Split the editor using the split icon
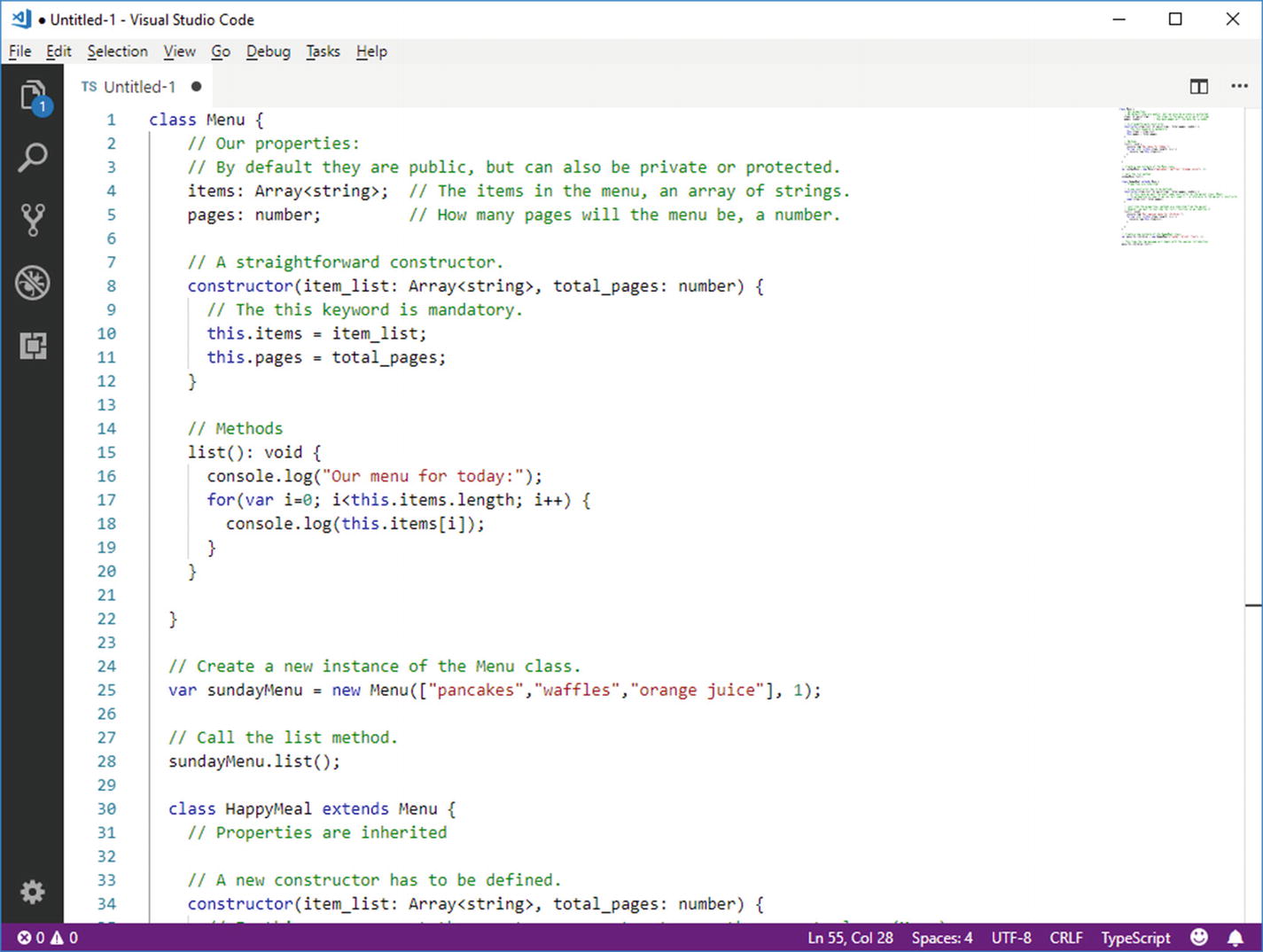Viewport: 1263px width, 952px height. coord(1198,86)
